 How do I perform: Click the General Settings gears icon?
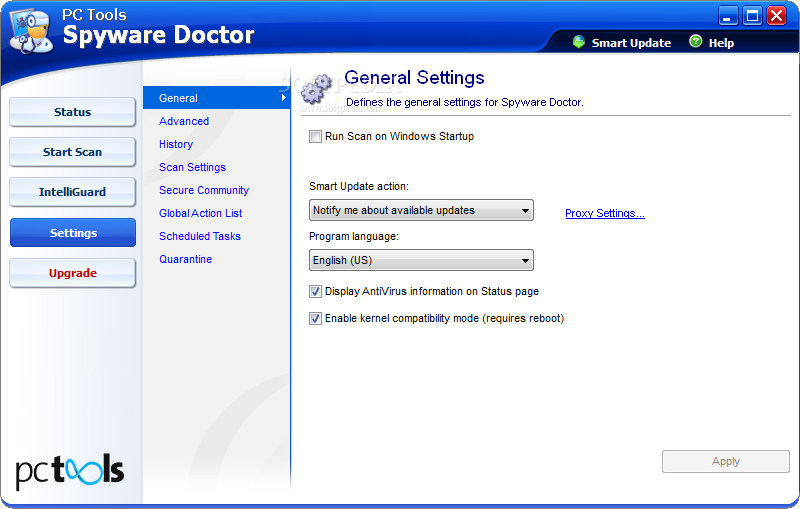[x=316, y=89]
